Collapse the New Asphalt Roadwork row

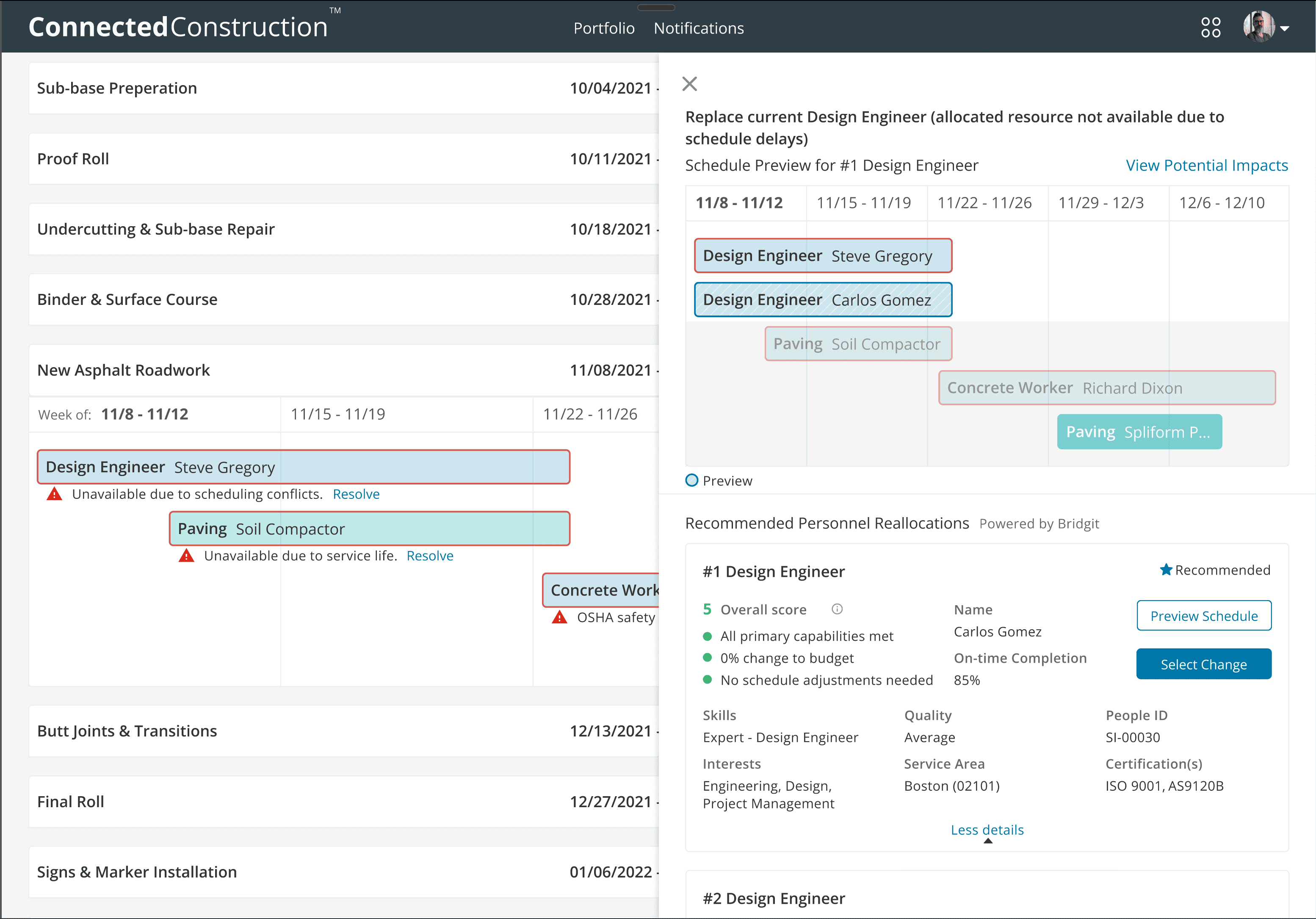[x=344, y=370]
